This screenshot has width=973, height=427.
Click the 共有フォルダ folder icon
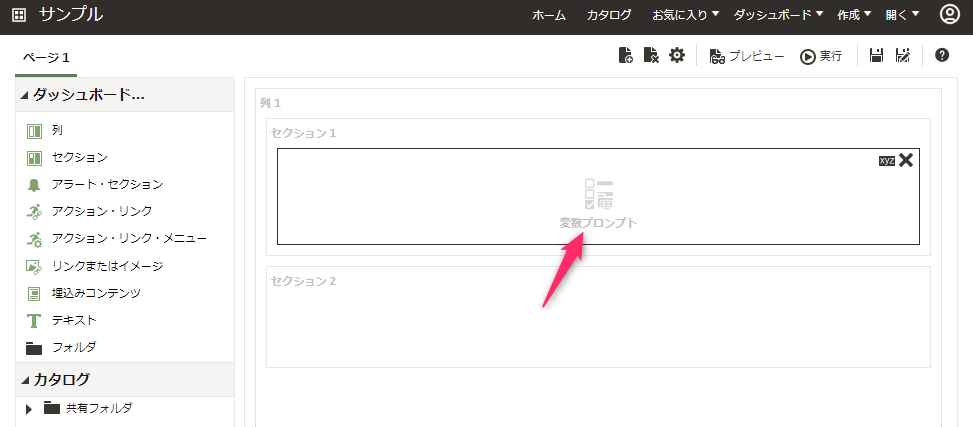point(52,408)
